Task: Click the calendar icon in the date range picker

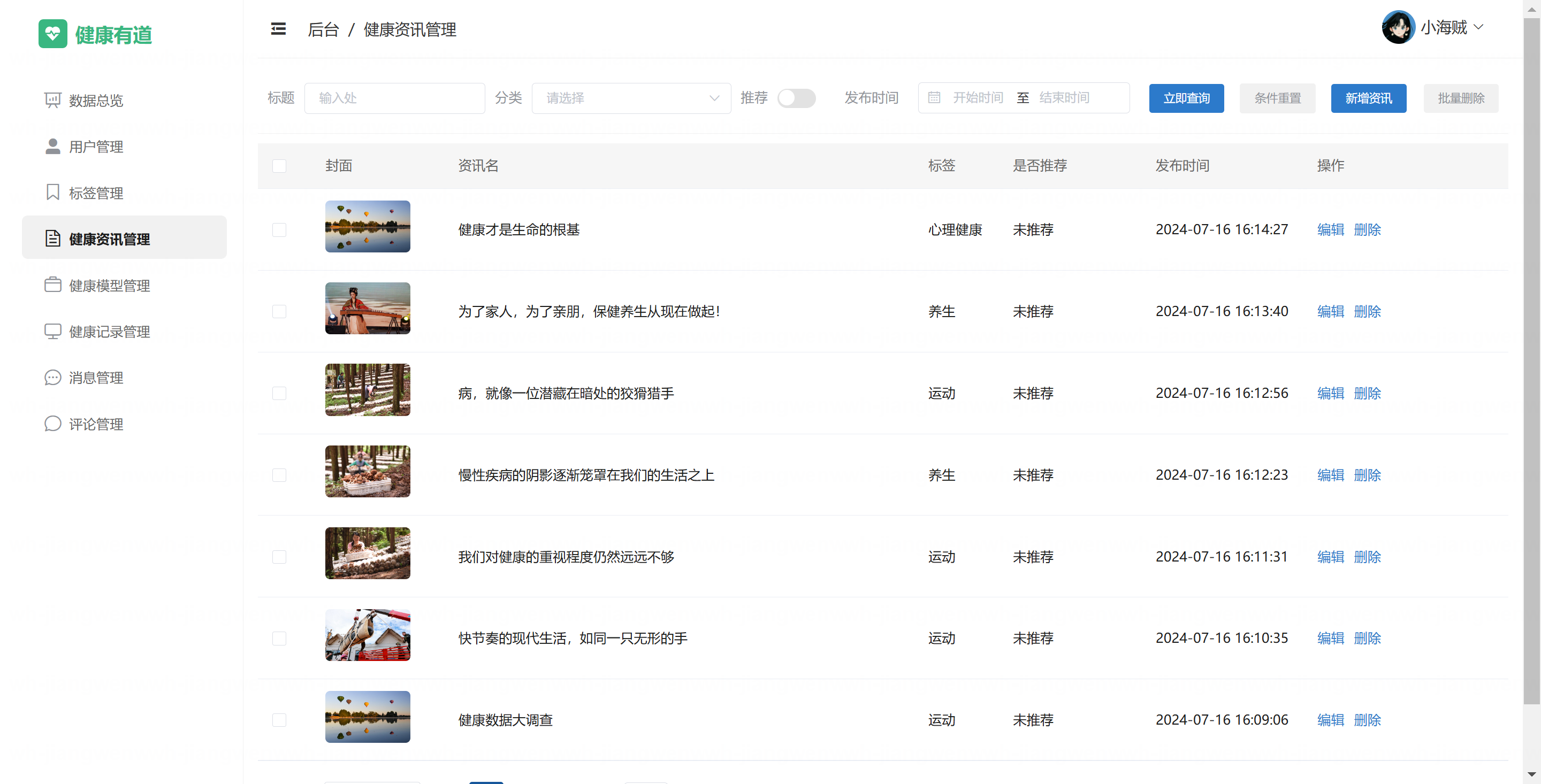Action: (934, 97)
